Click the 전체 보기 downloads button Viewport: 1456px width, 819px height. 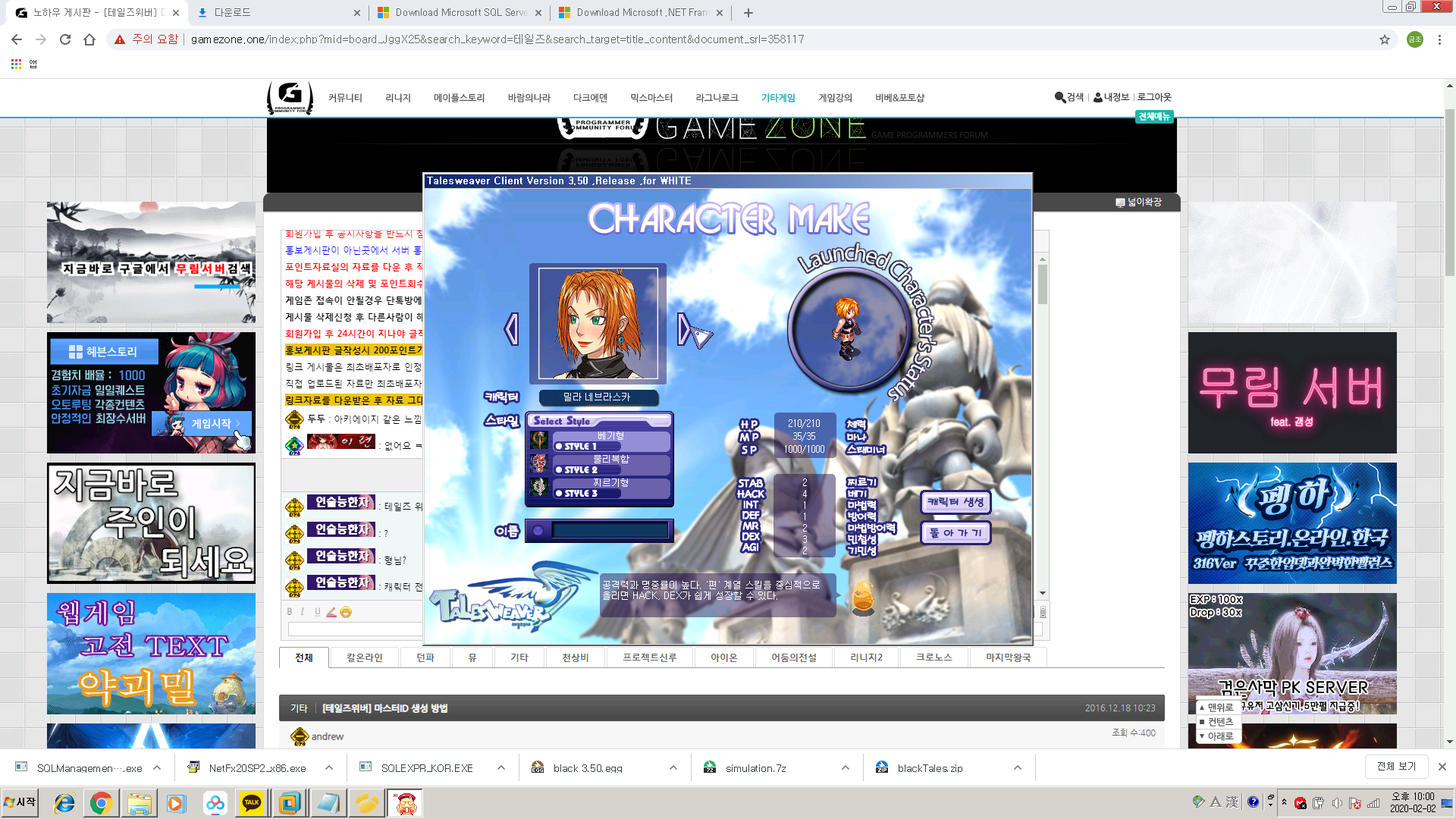pos(1397,767)
